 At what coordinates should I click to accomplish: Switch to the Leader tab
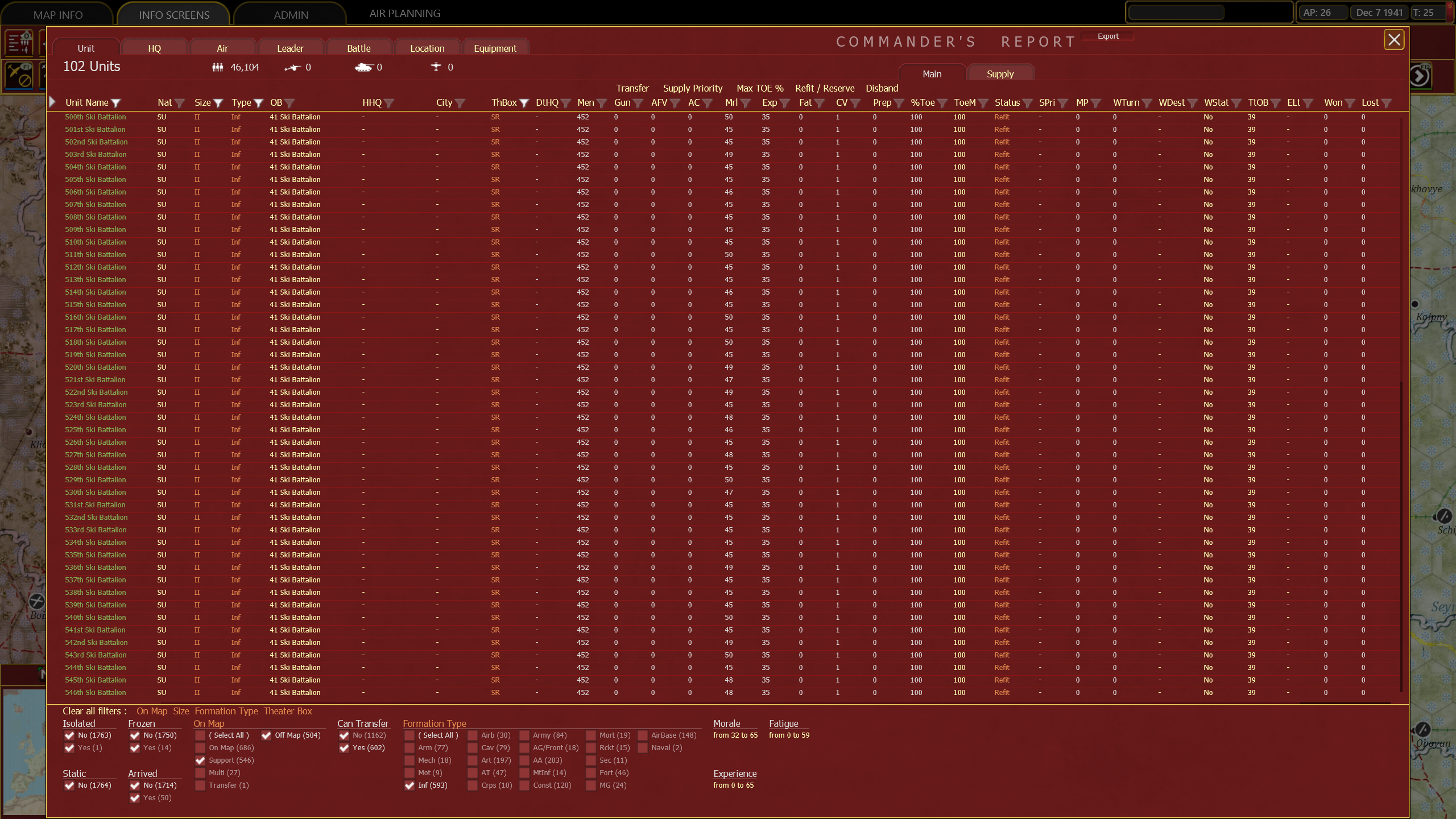click(x=290, y=48)
